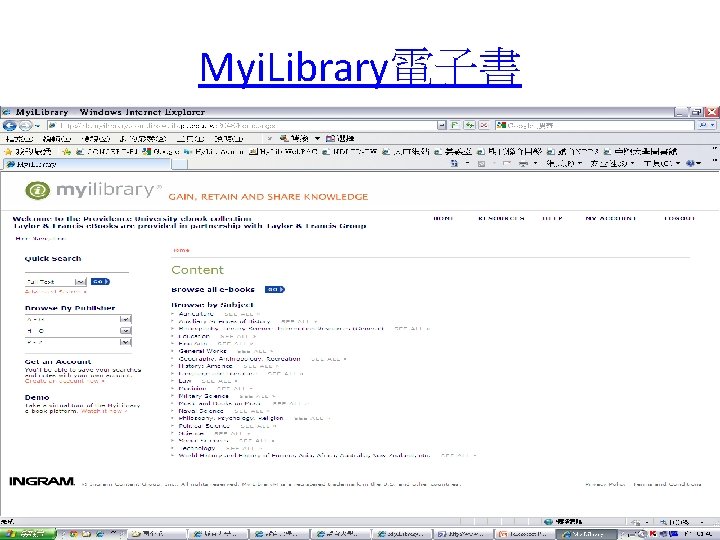This screenshot has height=540, width=720.
Task: Open the Political Science subject link
Action: (204, 426)
